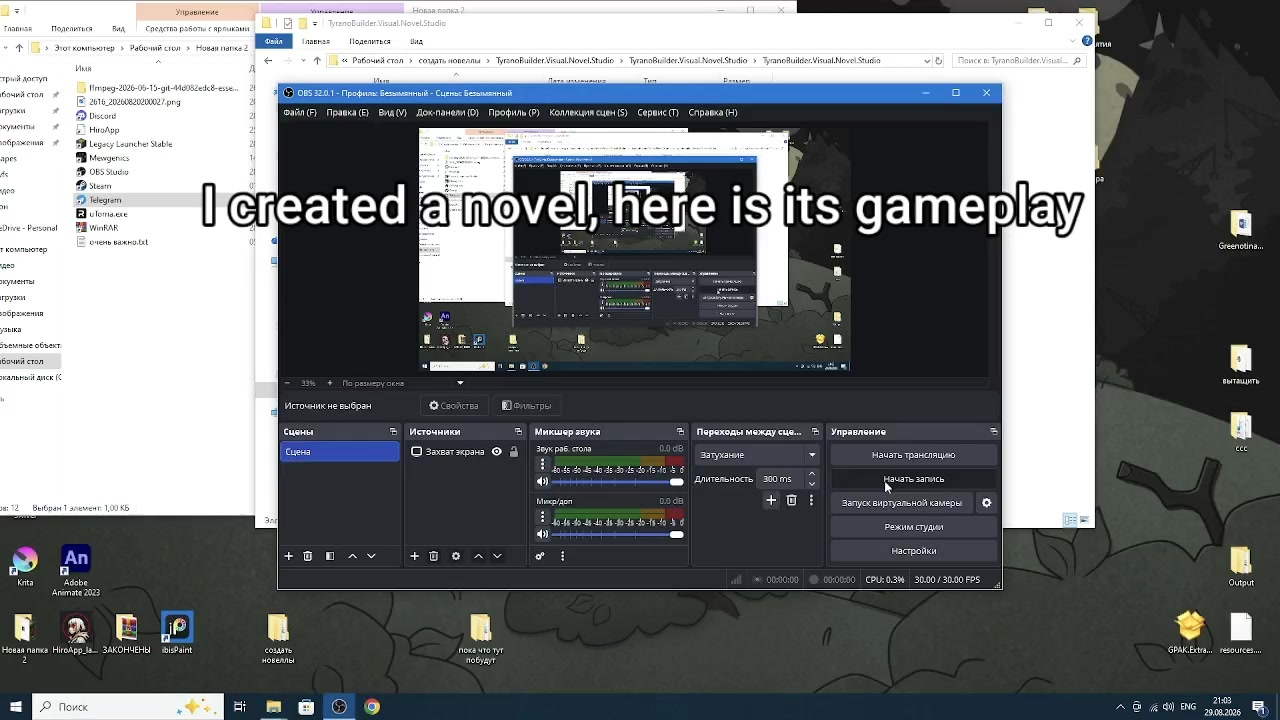Increase transition duration with stepper arrow

812,474
